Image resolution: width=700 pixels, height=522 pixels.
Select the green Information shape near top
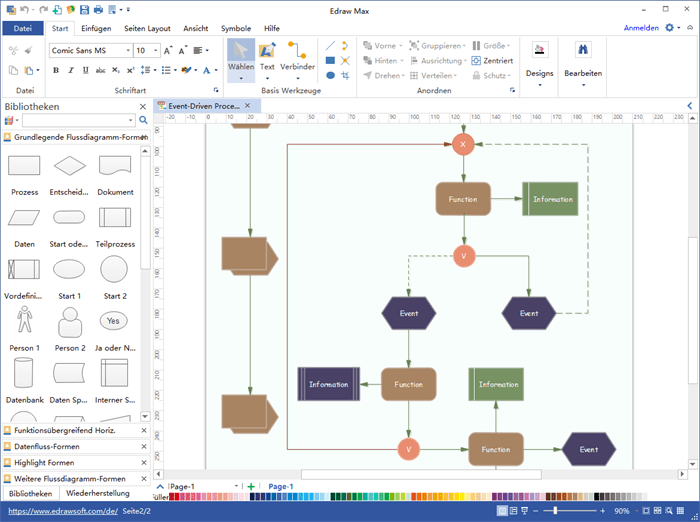click(550, 199)
